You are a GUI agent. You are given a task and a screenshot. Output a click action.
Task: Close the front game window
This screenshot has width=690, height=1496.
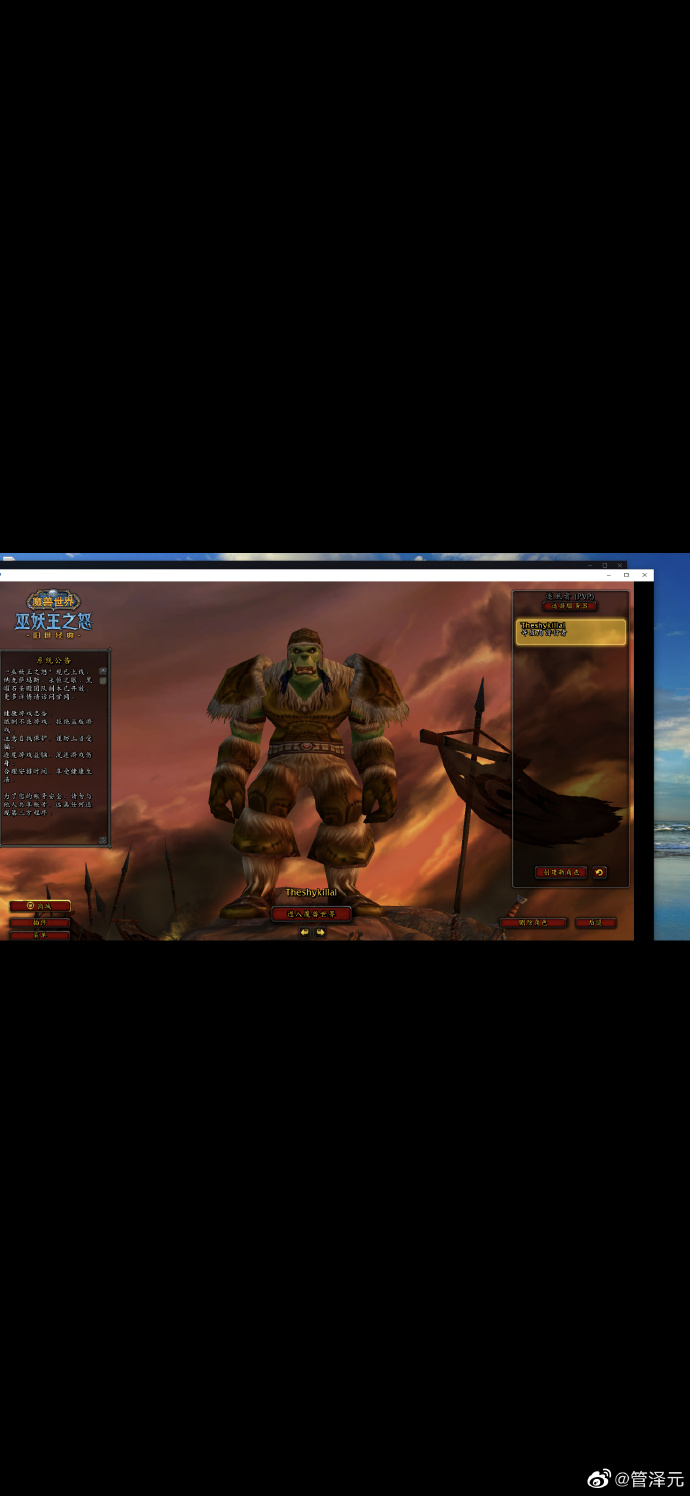(x=643, y=575)
